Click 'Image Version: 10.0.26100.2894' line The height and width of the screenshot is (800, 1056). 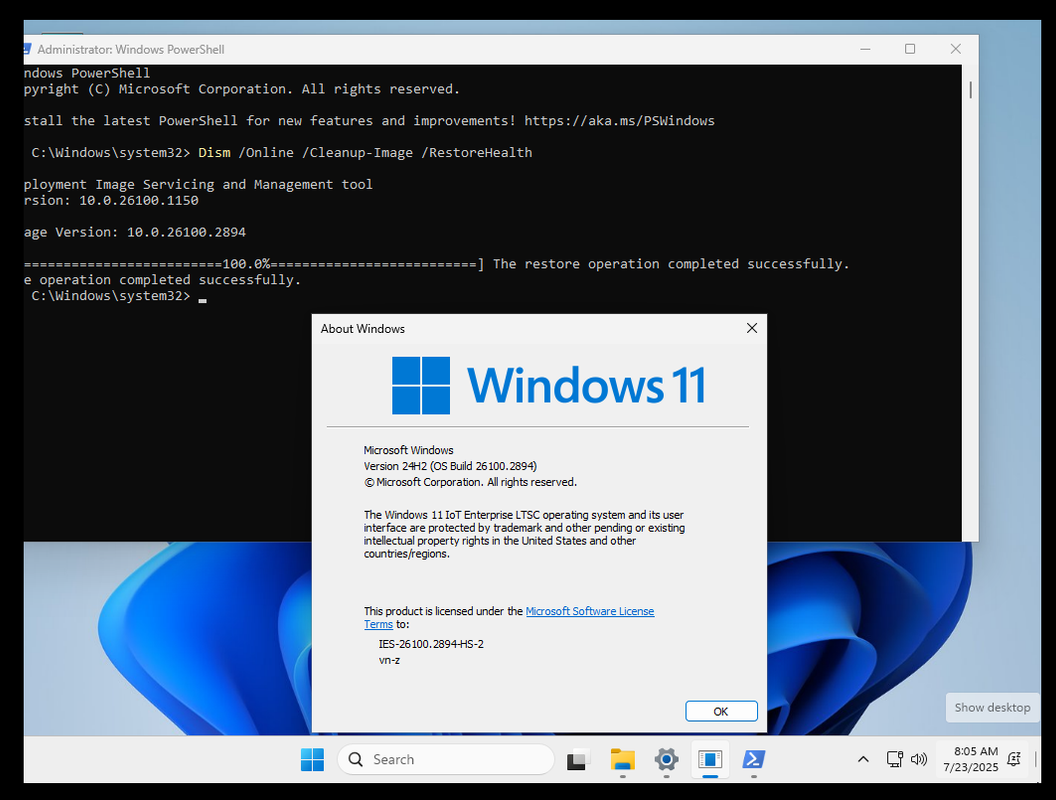[x=135, y=232]
